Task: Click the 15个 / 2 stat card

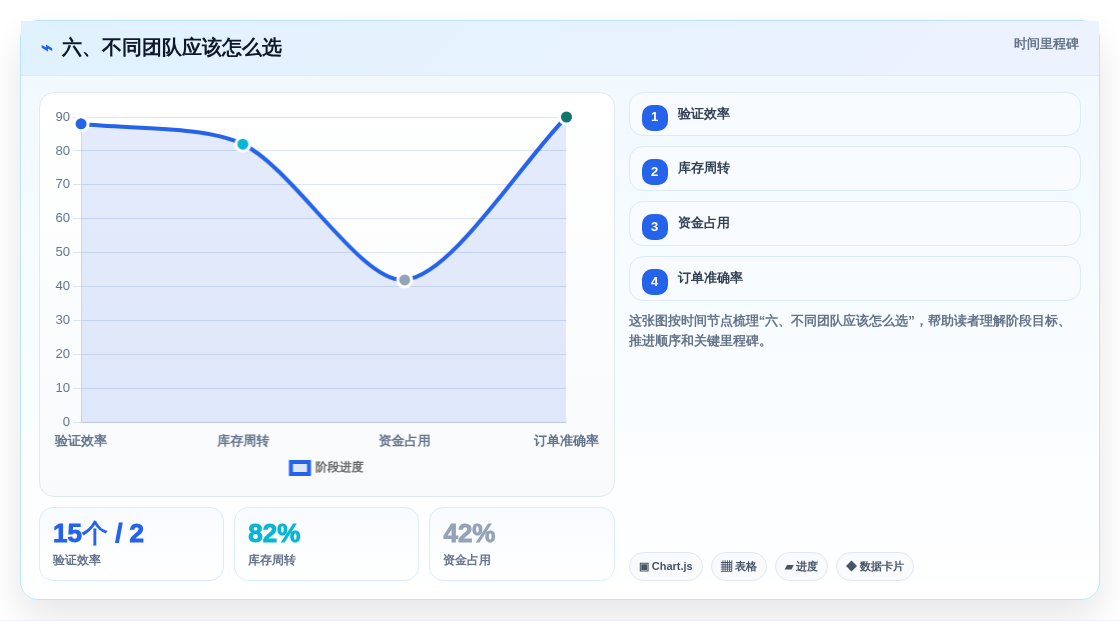Action: click(131, 544)
